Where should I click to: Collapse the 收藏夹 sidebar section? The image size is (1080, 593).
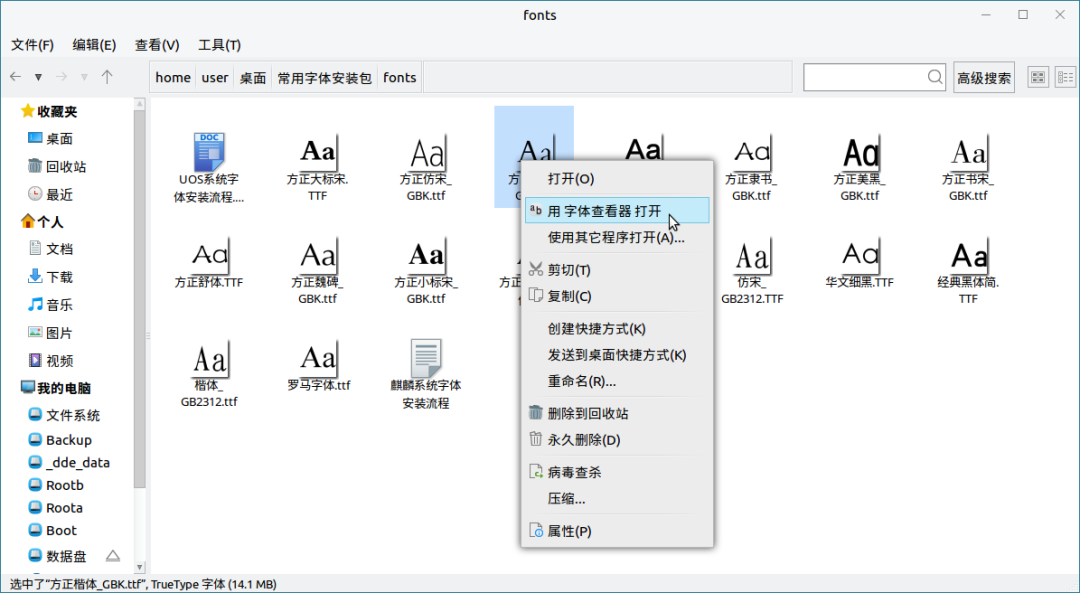[x=48, y=111]
